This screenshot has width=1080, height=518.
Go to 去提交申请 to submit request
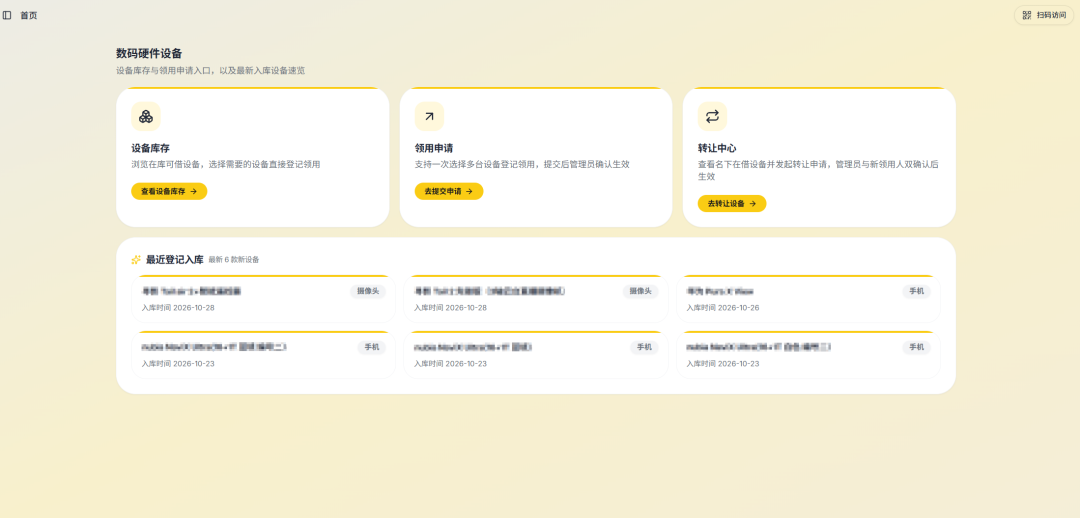point(448,191)
